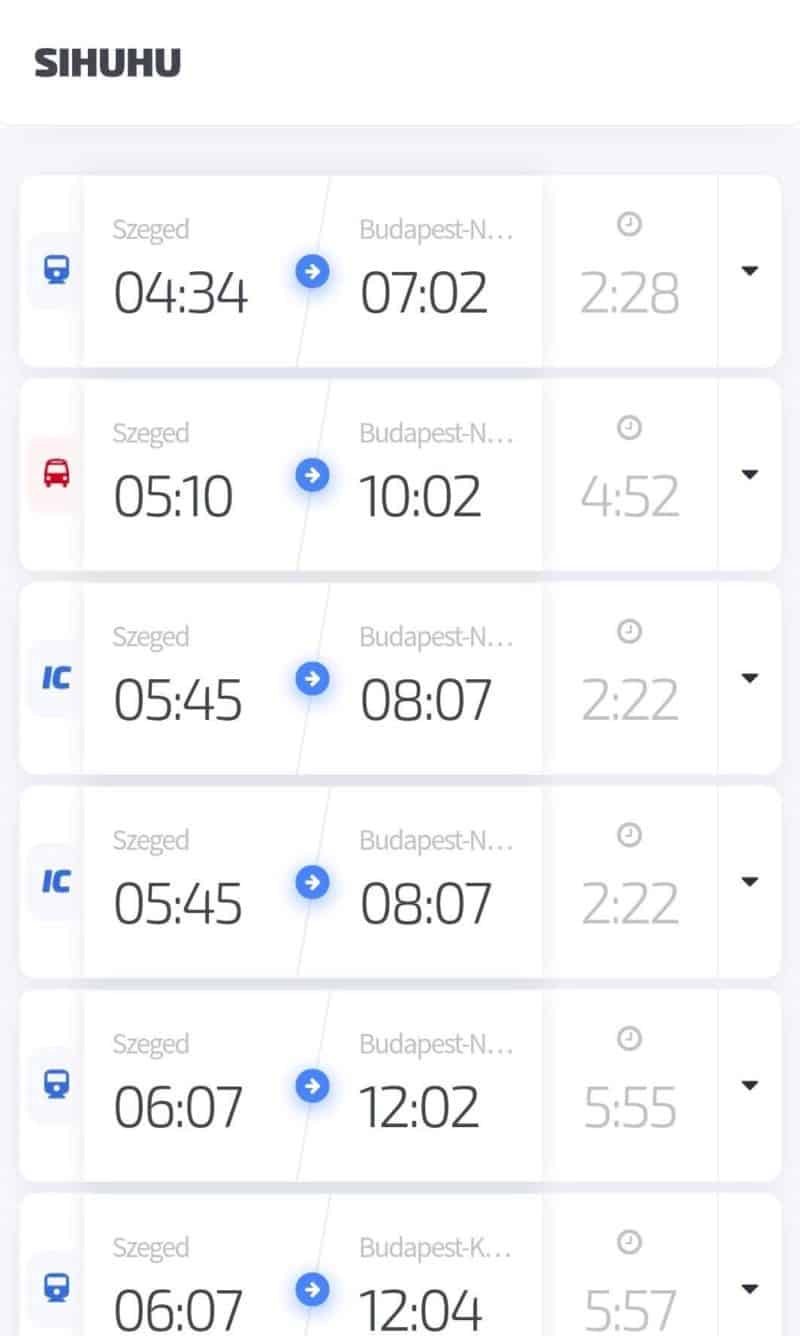Click the blue arrow icon between 05:10 and 10:02
The width and height of the screenshot is (800, 1336).
coord(313,475)
